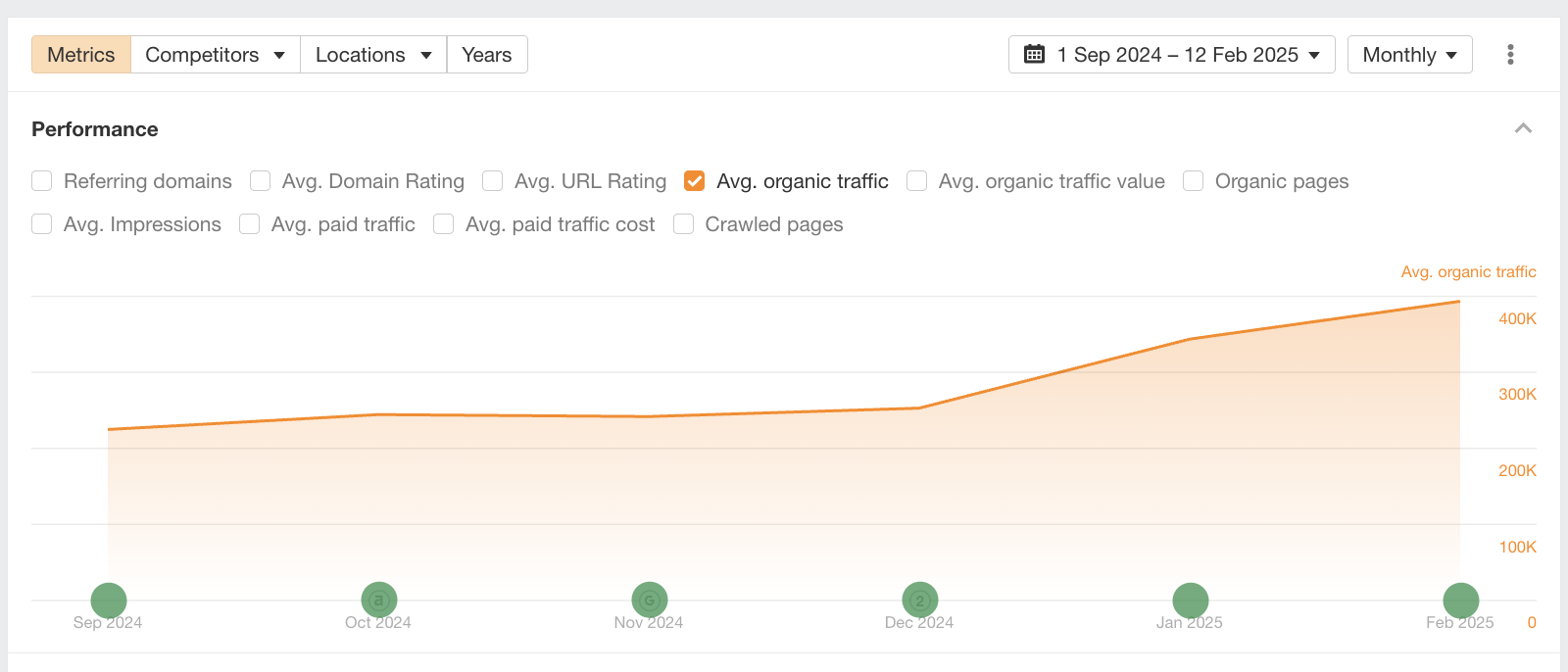This screenshot has height=672, width=1568.
Task: Enable the Referring domains checkbox
Action: (41, 181)
